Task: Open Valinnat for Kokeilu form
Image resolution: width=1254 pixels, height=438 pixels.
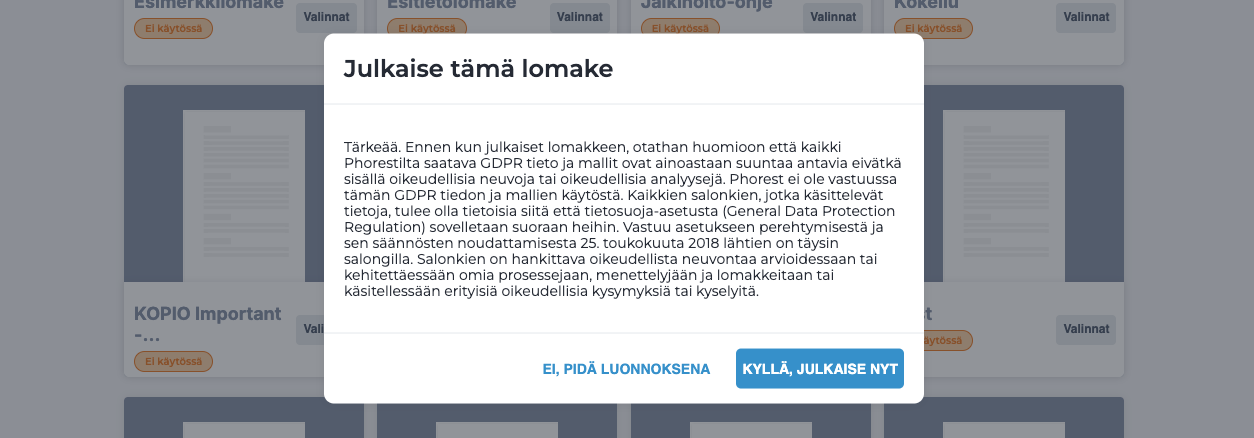Action: pyautogui.click(x=1085, y=17)
